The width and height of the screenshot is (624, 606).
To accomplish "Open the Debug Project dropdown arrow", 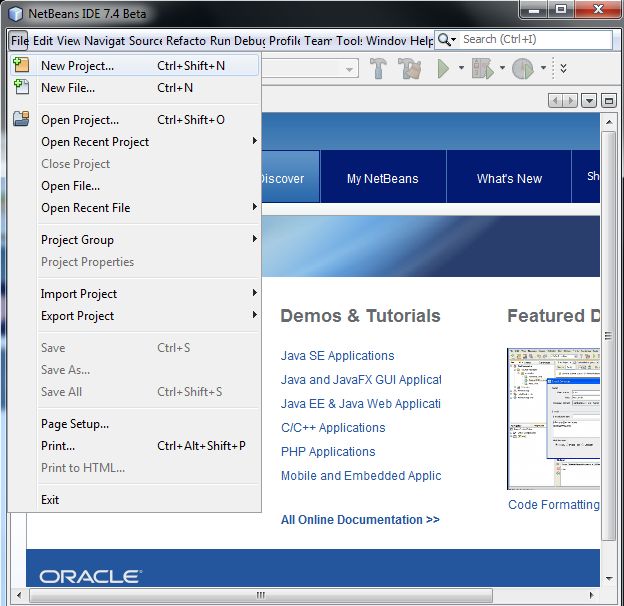I will pyautogui.click(x=502, y=68).
